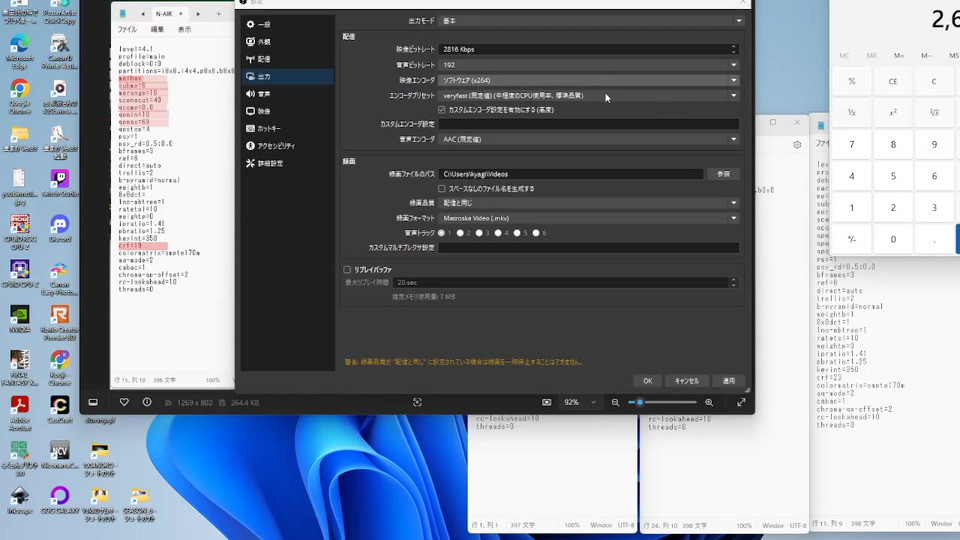The height and width of the screenshot is (540, 960).
Task: Go to 音声 (Audio) settings in sidebar
Action: click(263, 94)
